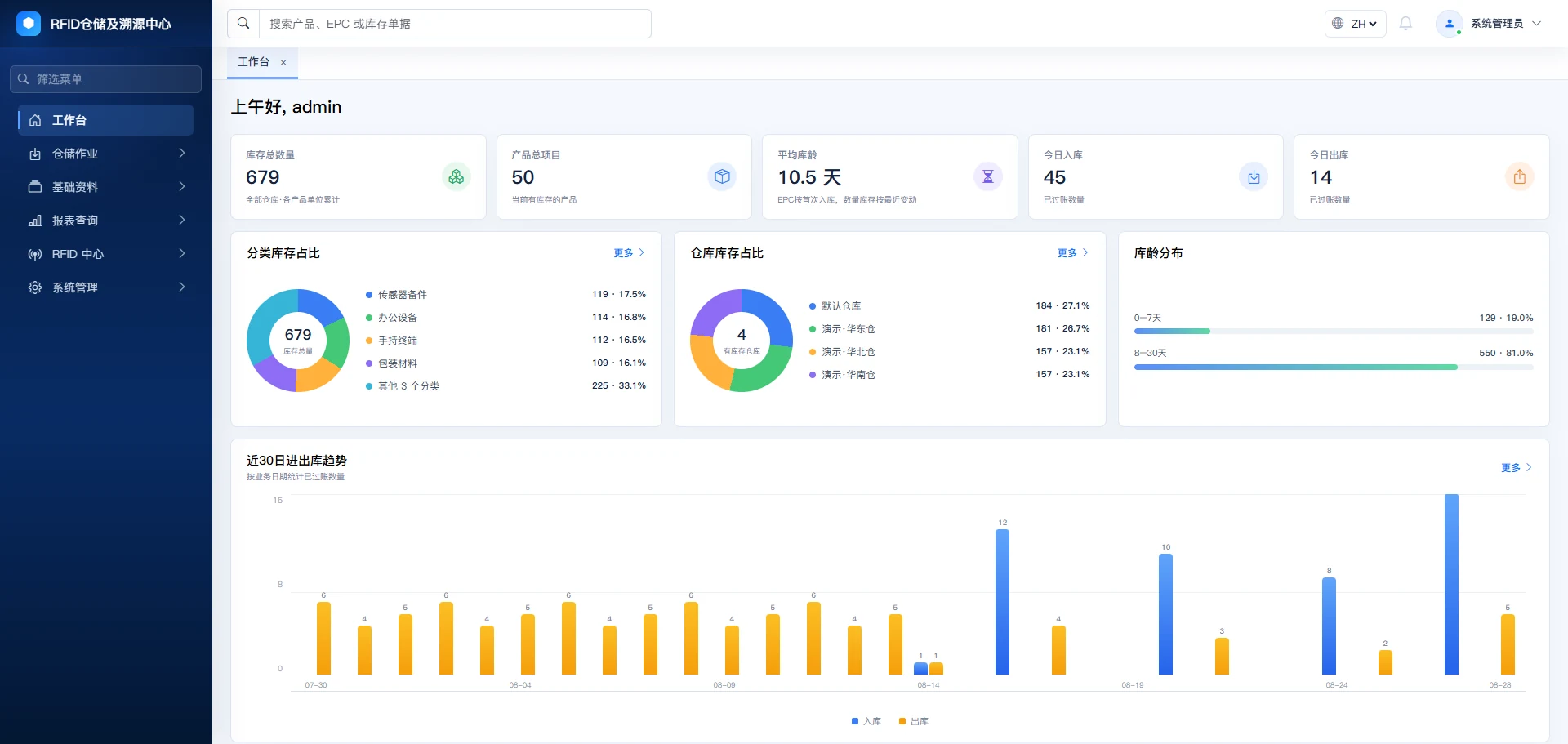Click 更多 link in 分类库存占比 card

629,253
